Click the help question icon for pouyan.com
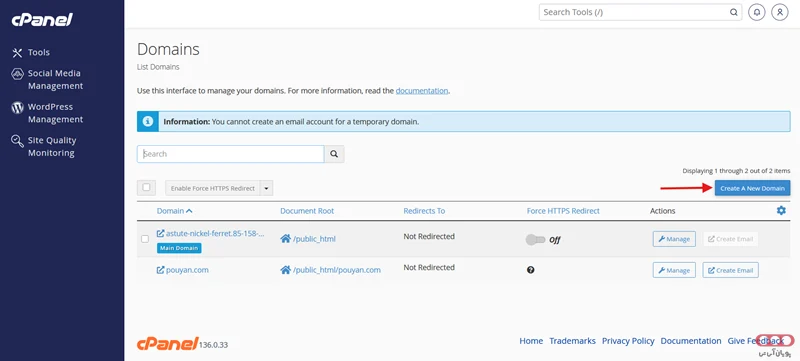The height and width of the screenshot is (361, 800). (x=531, y=270)
